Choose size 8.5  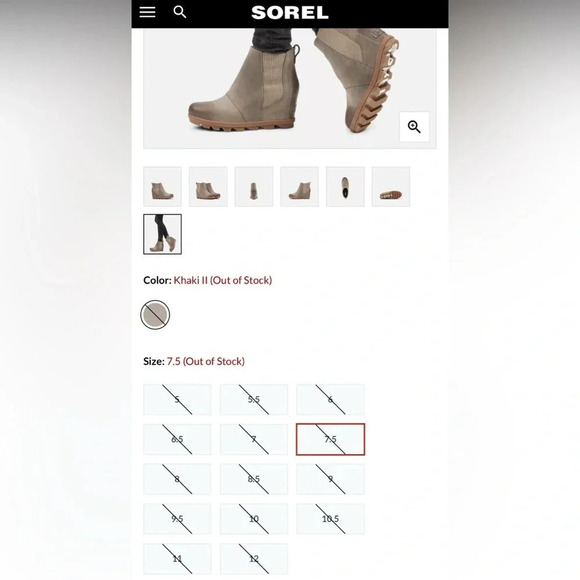click(x=254, y=479)
